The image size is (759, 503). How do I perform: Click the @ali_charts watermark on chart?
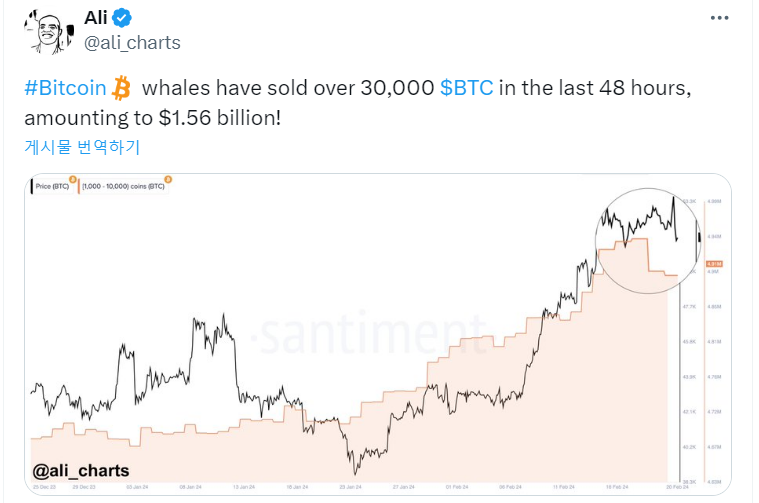[x=81, y=470]
